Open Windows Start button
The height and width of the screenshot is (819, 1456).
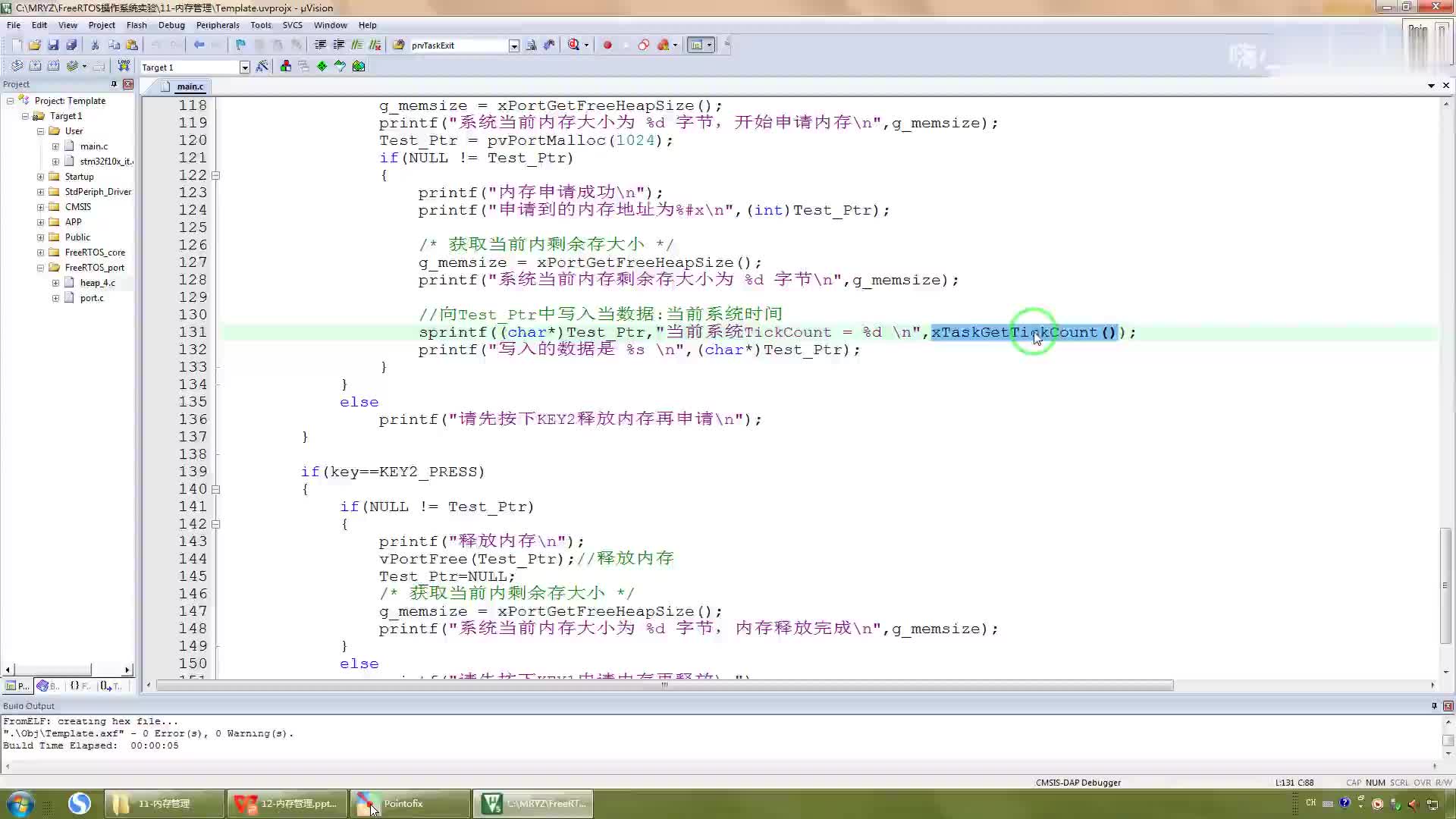tap(20, 803)
